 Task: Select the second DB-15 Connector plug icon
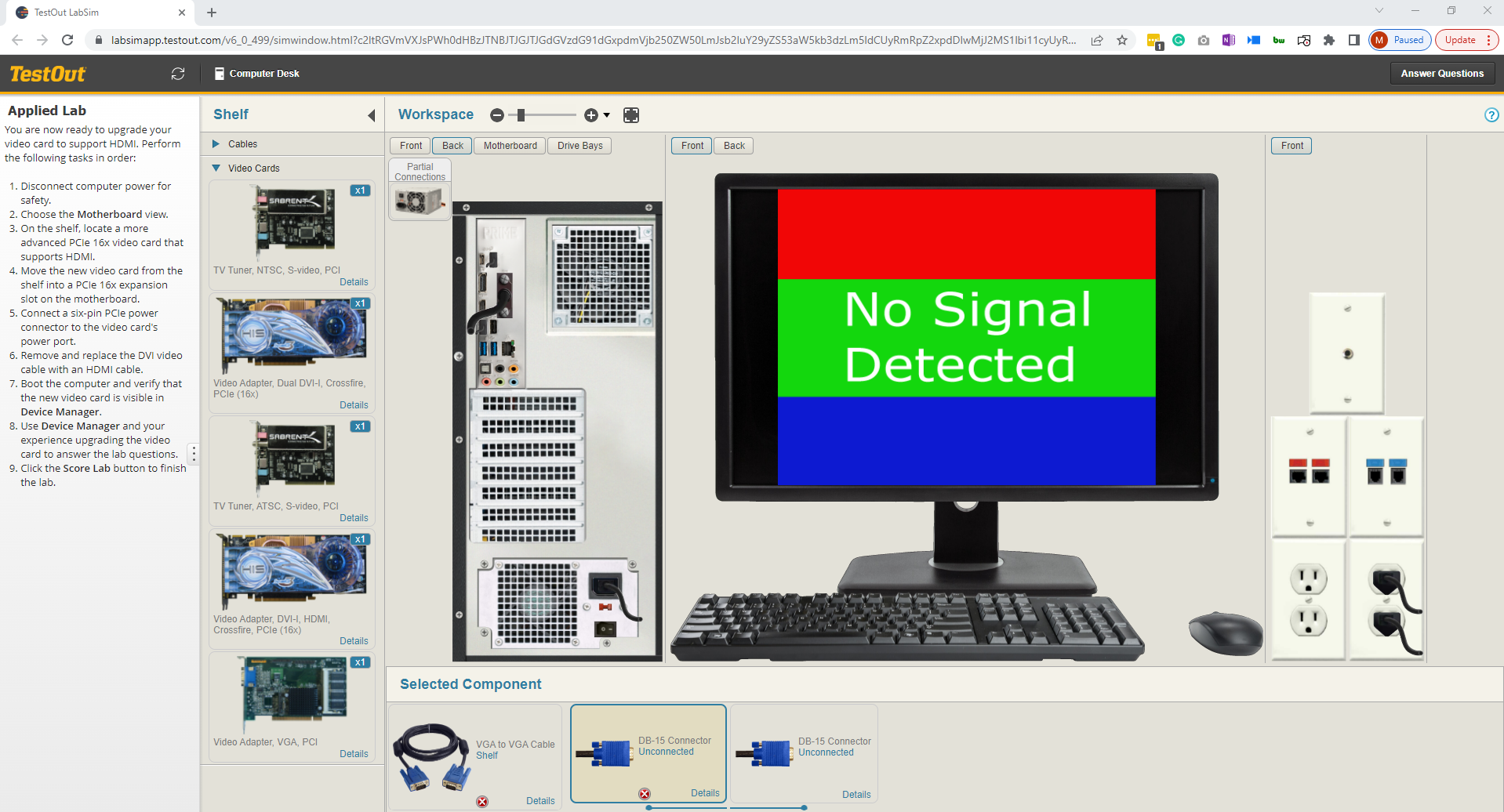click(764, 753)
